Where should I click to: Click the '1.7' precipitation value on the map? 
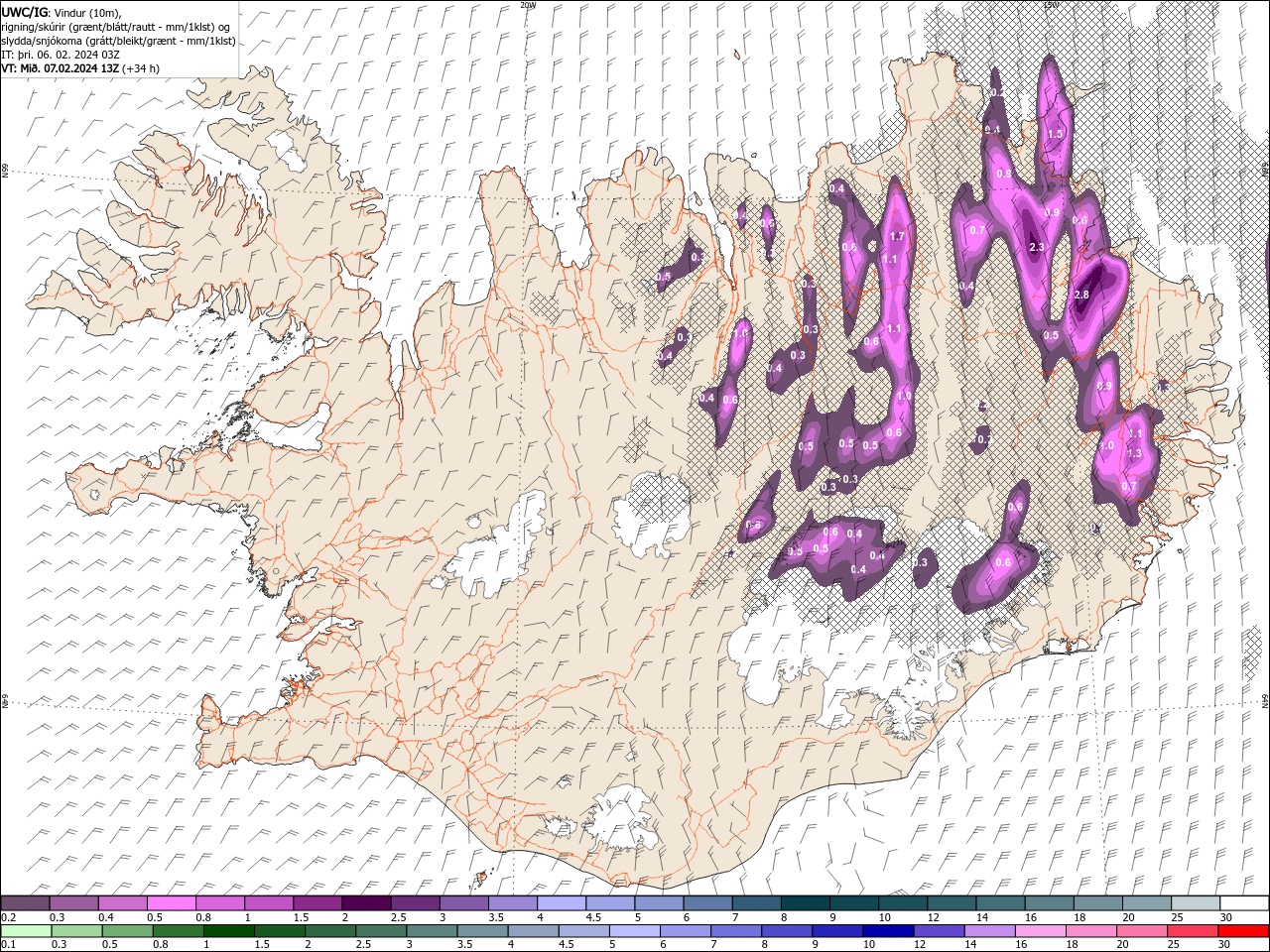point(897,236)
